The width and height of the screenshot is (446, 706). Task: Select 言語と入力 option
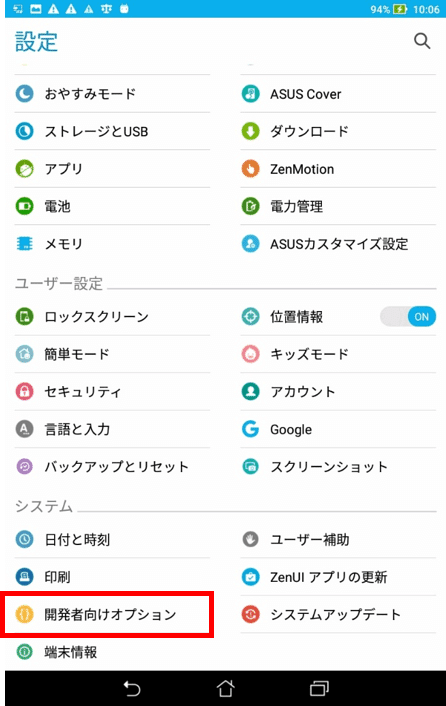pos(112,429)
